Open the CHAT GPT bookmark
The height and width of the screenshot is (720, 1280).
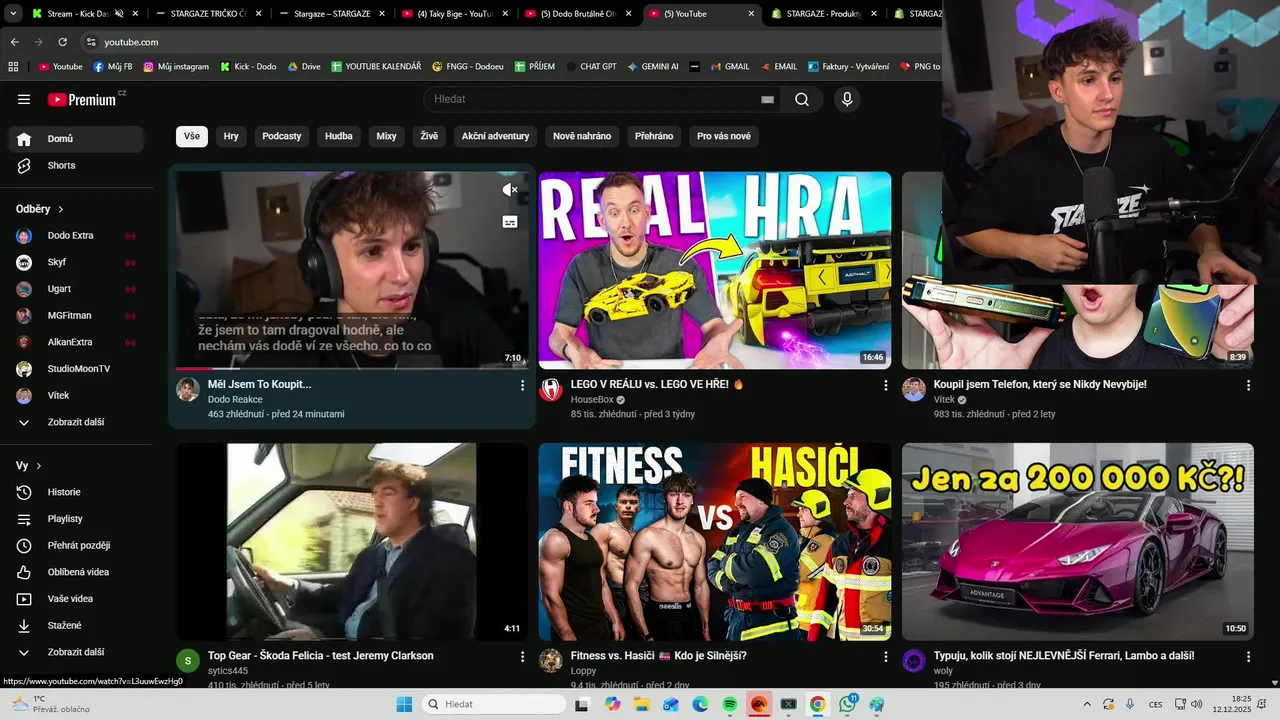click(x=591, y=67)
